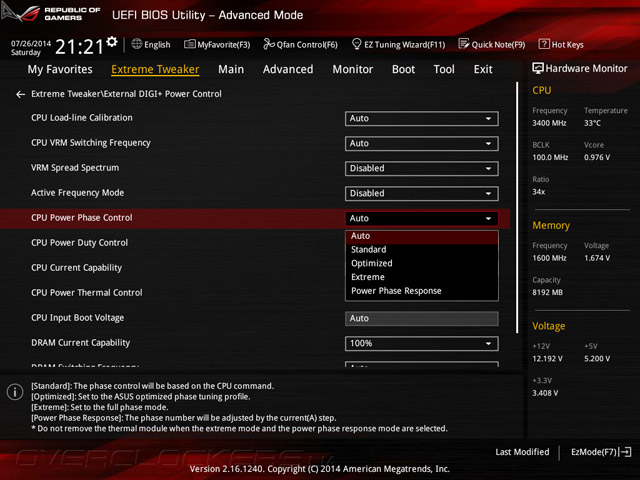
Task: Open the Tool tab
Action: (x=444, y=69)
